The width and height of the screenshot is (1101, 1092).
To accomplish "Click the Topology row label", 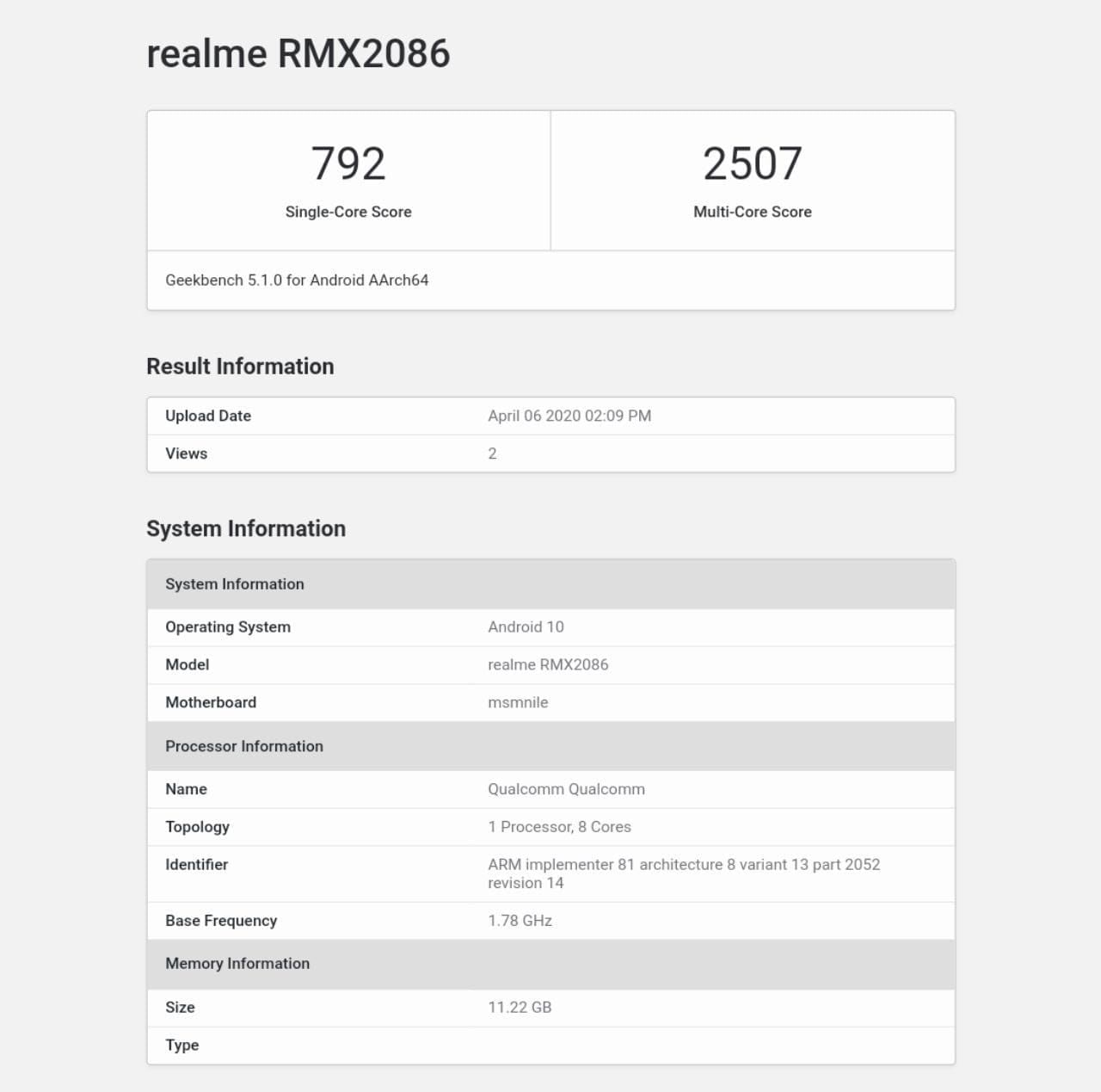I will pyautogui.click(x=197, y=827).
